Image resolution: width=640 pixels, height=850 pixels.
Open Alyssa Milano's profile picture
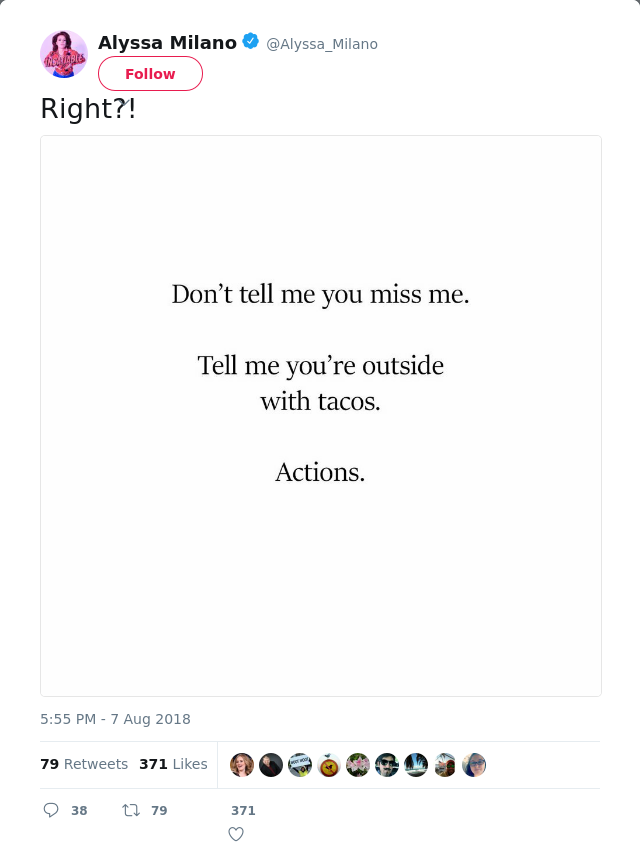coord(64,54)
